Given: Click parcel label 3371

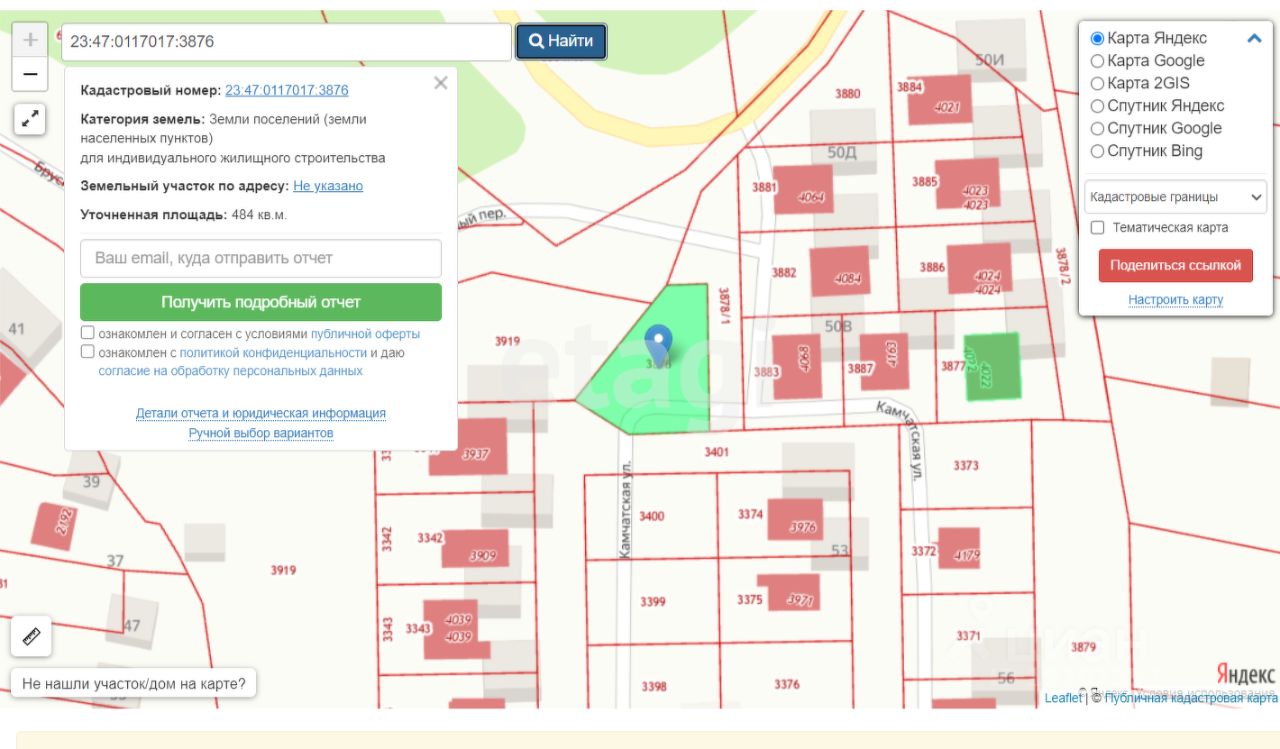Looking at the screenshot, I should click(x=968, y=636).
